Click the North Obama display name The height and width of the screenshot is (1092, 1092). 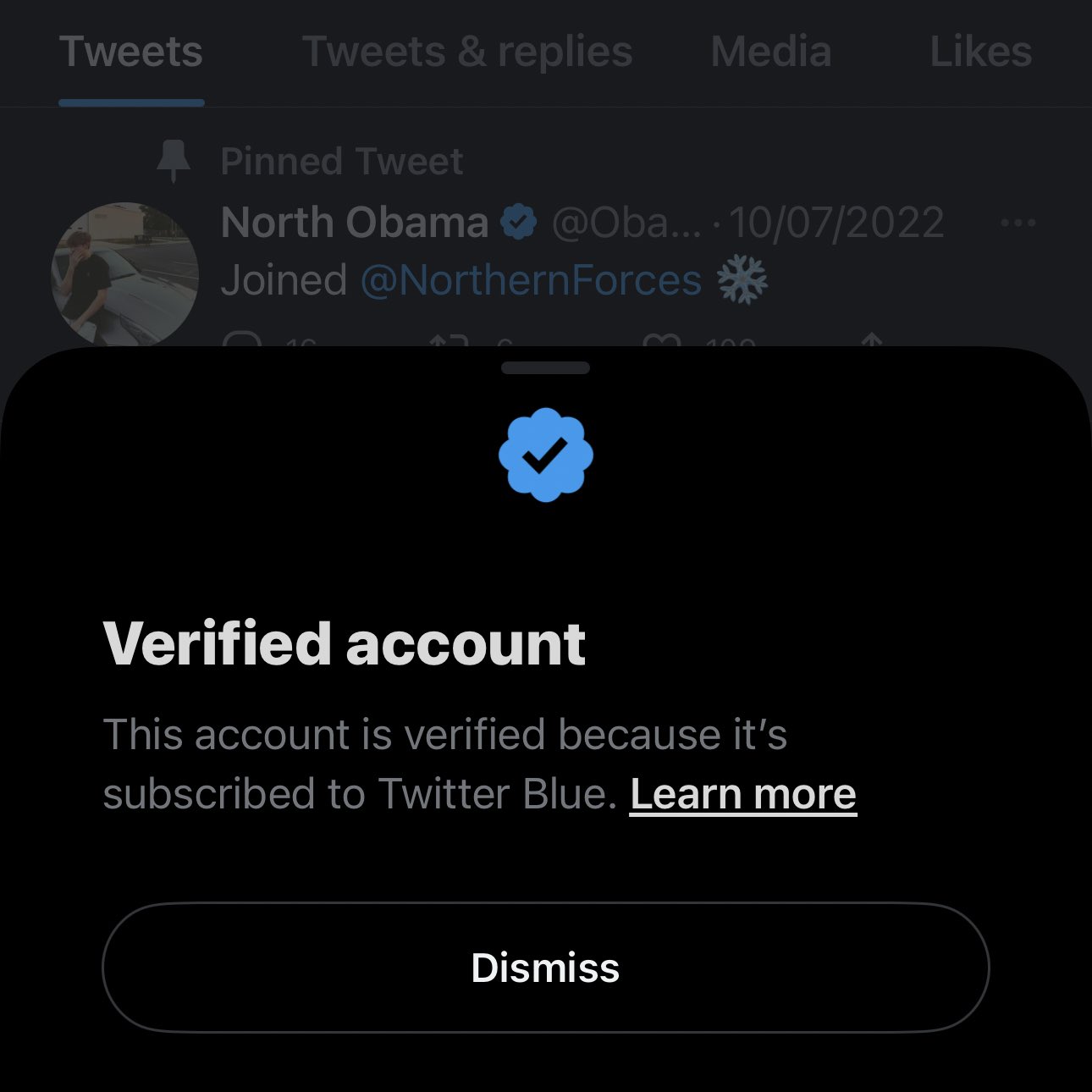tap(354, 223)
